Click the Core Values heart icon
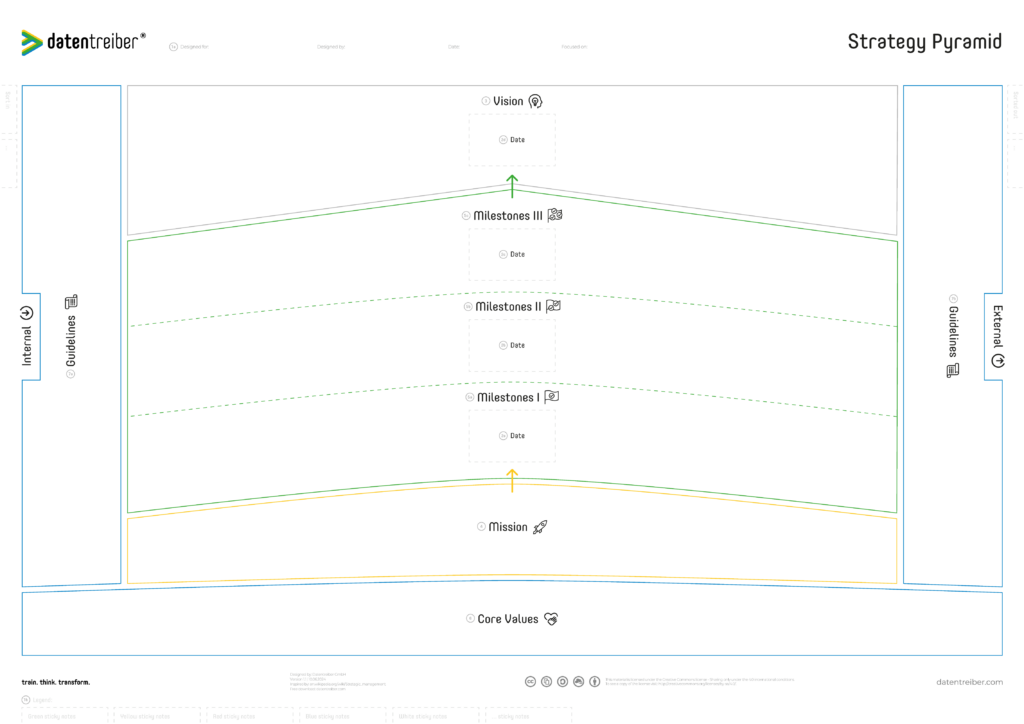 pyautogui.click(x=550, y=619)
